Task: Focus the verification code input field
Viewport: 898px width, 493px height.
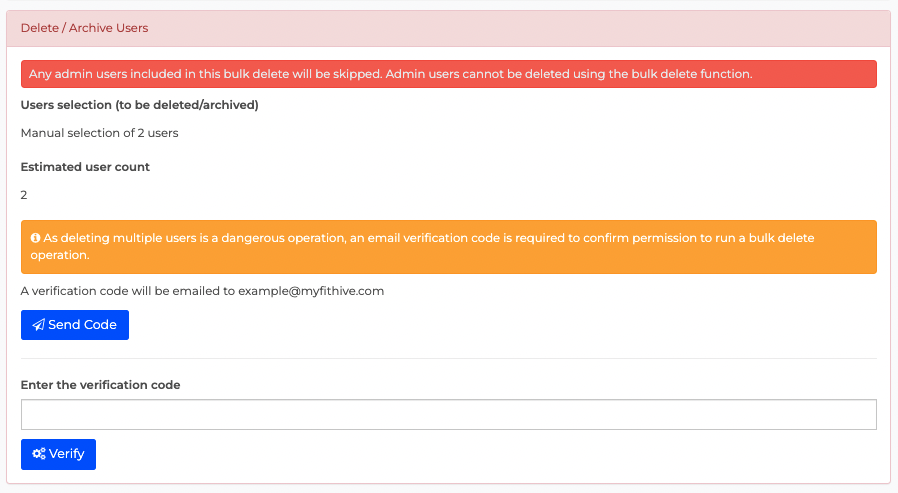Action: (x=448, y=415)
